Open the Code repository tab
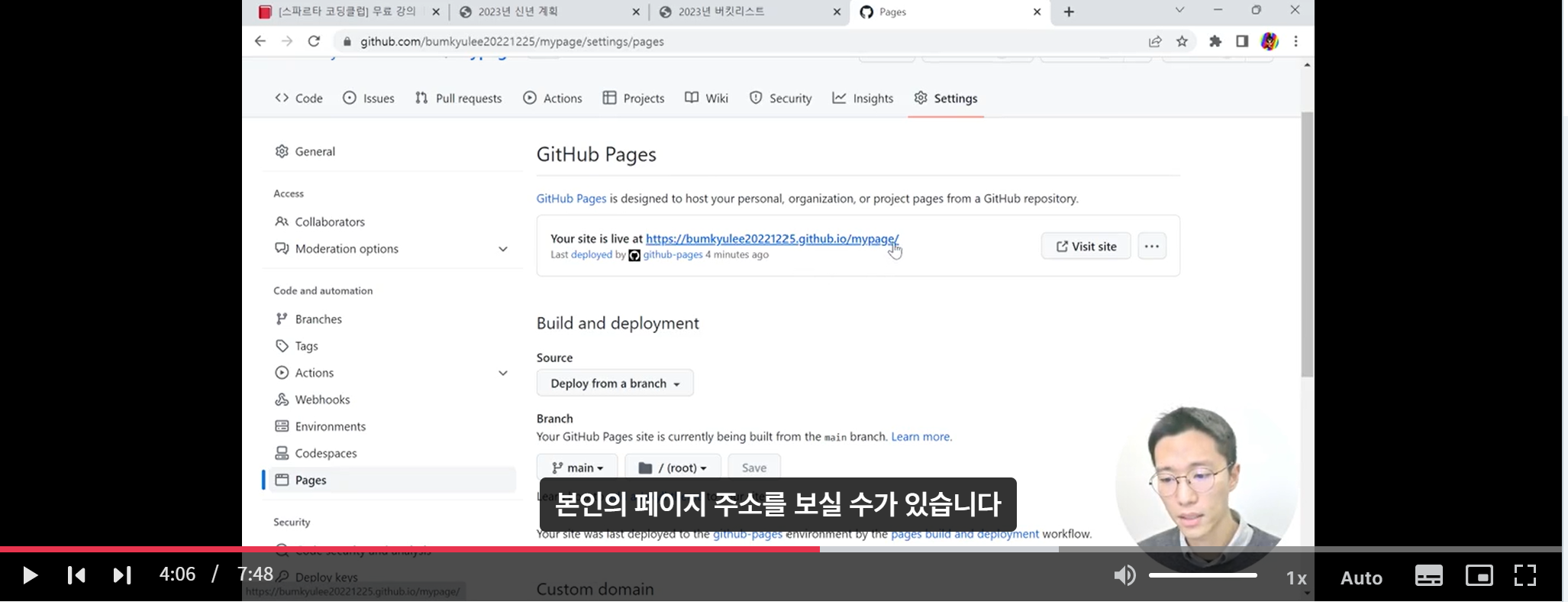The width and height of the screenshot is (1568, 602). (x=298, y=98)
